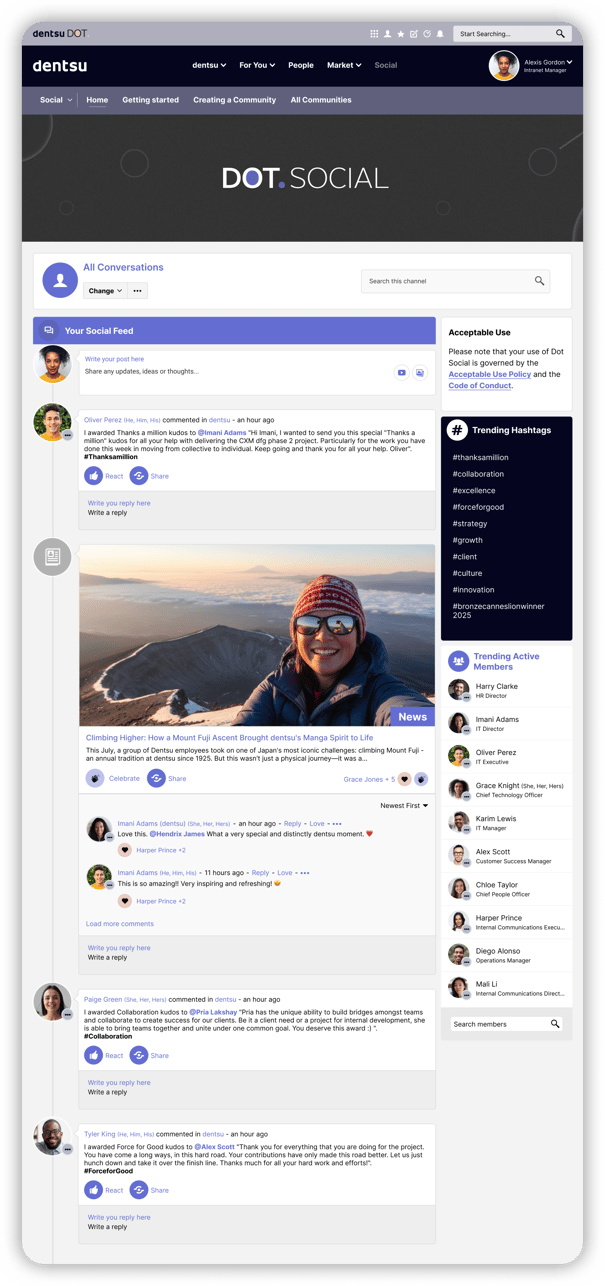Click the news article icon on feed timeline
The width and height of the screenshot is (605, 1286).
(x=53, y=557)
